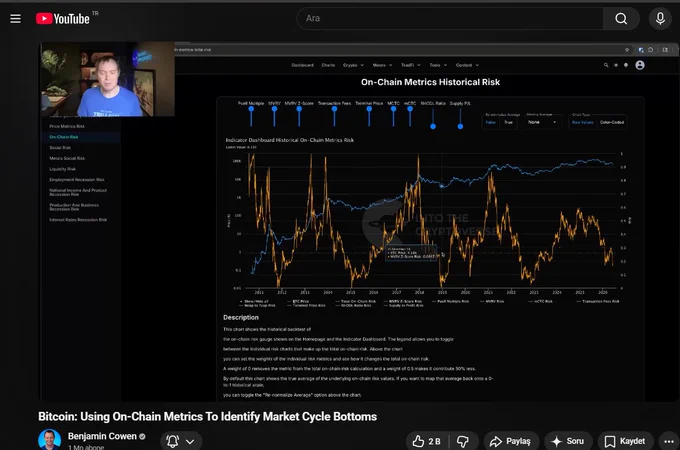Adjust the MVRV Z-Score weight slider

click(x=299, y=109)
